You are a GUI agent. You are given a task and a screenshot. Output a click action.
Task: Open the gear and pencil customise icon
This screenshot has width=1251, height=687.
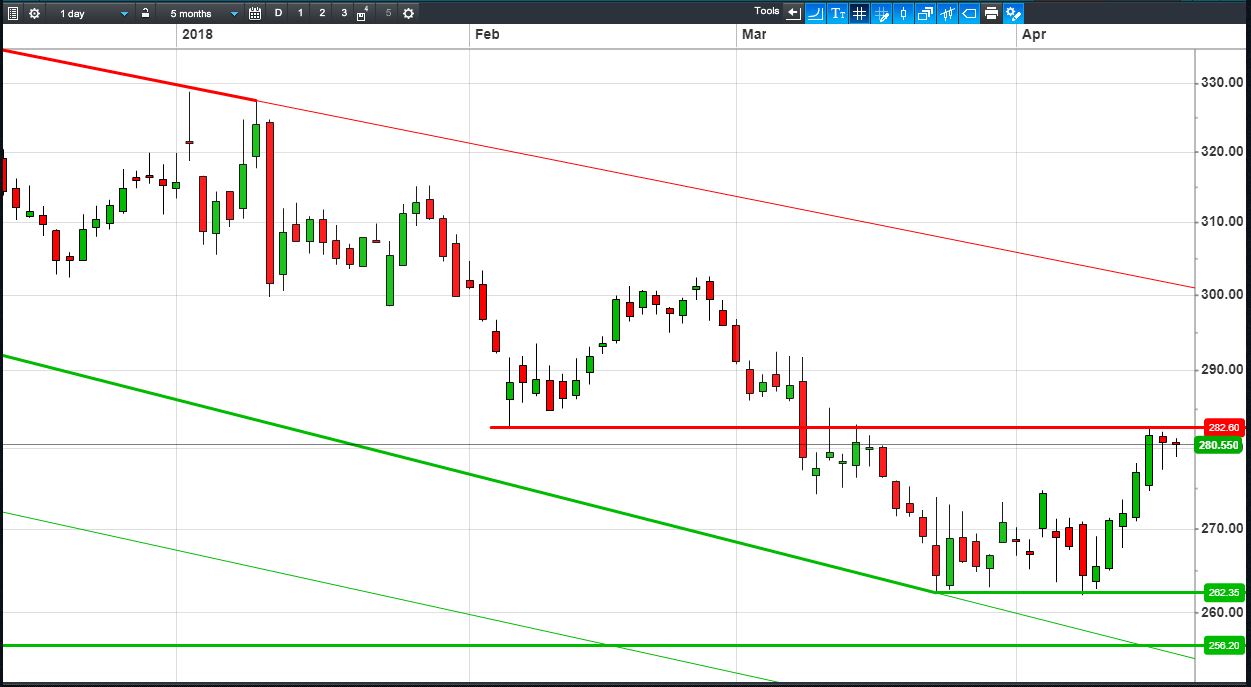[1013, 13]
